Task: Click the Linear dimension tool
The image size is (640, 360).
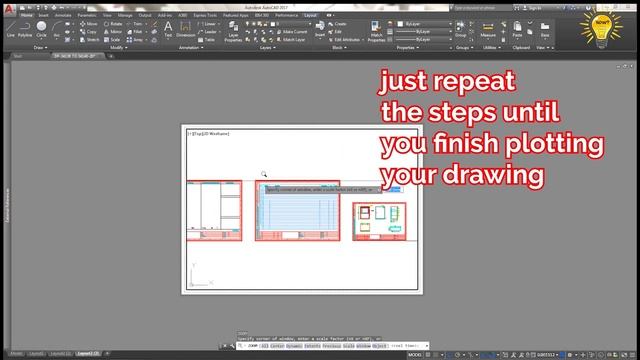Action: pos(207,24)
